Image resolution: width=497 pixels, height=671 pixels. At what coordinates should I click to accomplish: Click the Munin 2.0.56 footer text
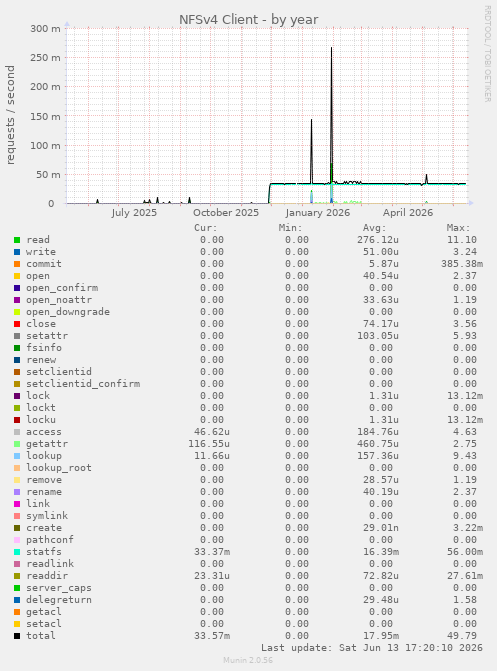click(248, 660)
